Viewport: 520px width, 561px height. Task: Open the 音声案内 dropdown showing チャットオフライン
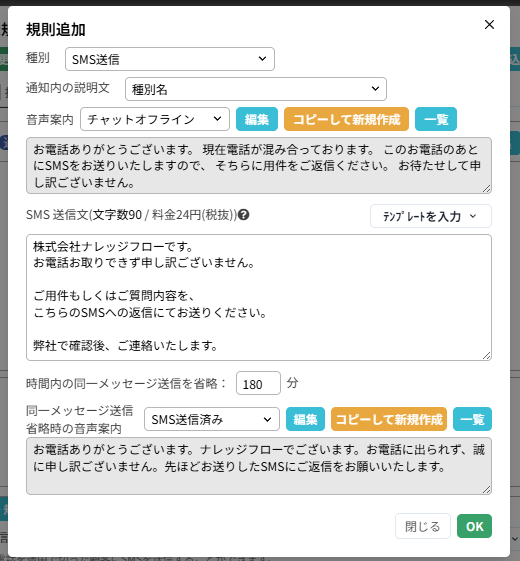(x=155, y=119)
